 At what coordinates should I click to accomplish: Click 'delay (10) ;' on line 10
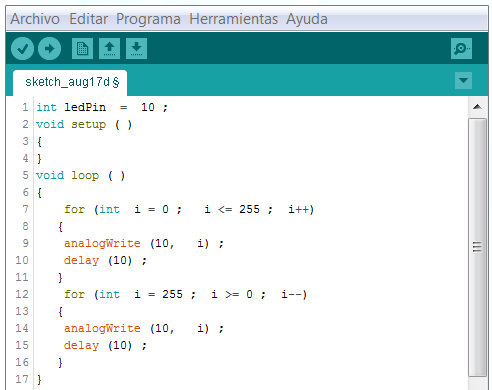(x=105, y=261)
